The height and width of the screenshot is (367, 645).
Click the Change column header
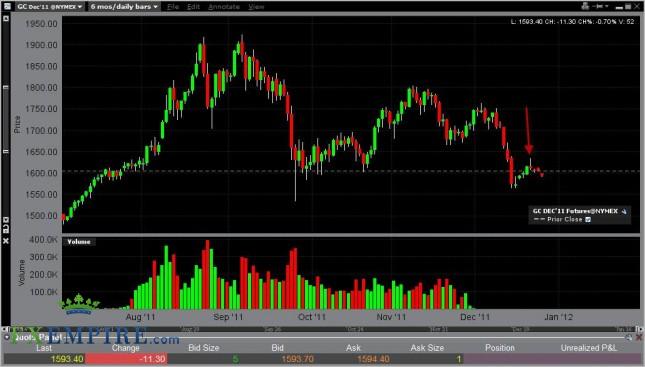click(126, 348)
